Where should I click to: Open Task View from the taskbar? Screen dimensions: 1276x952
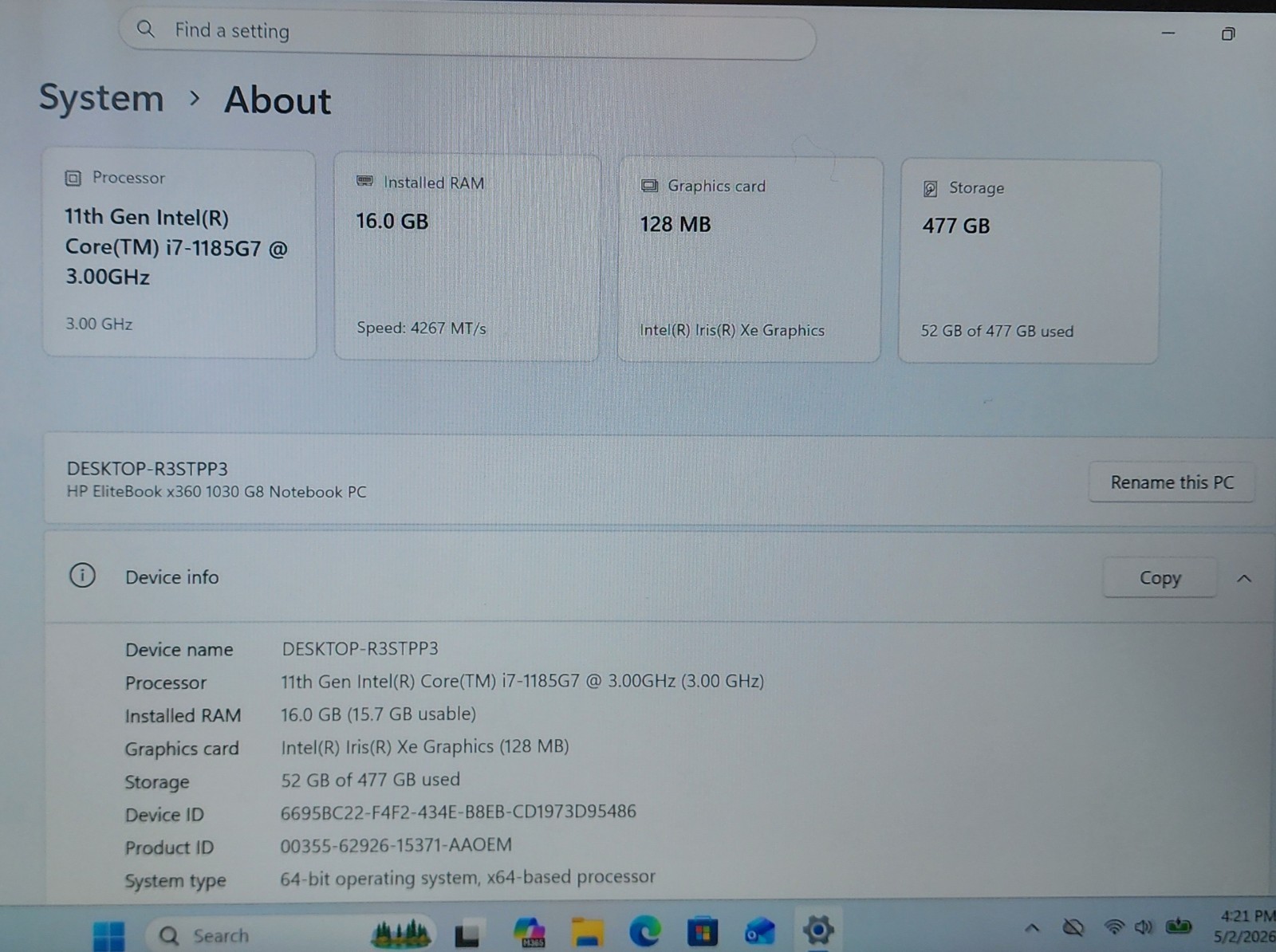tap(467, 934)
